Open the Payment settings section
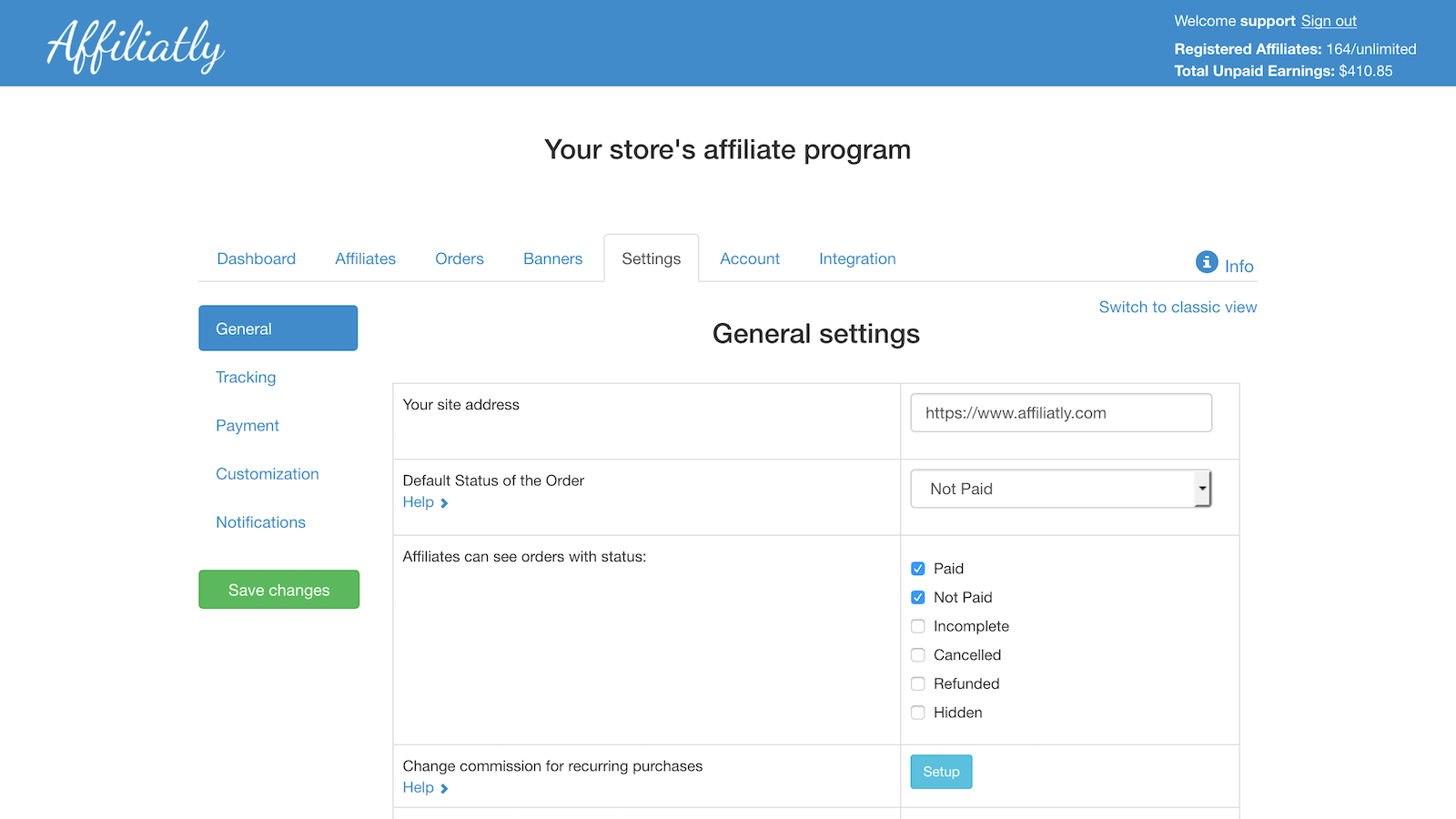The height and width of the screenshot is (819, 1456). (x=247, y=425)
